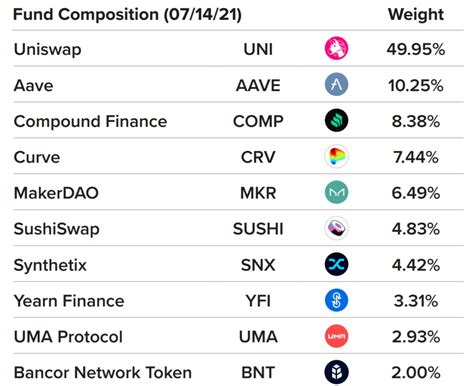Select the AAVE ticker symbol
This screenshot has width=474, height=386.
(258, 86)
